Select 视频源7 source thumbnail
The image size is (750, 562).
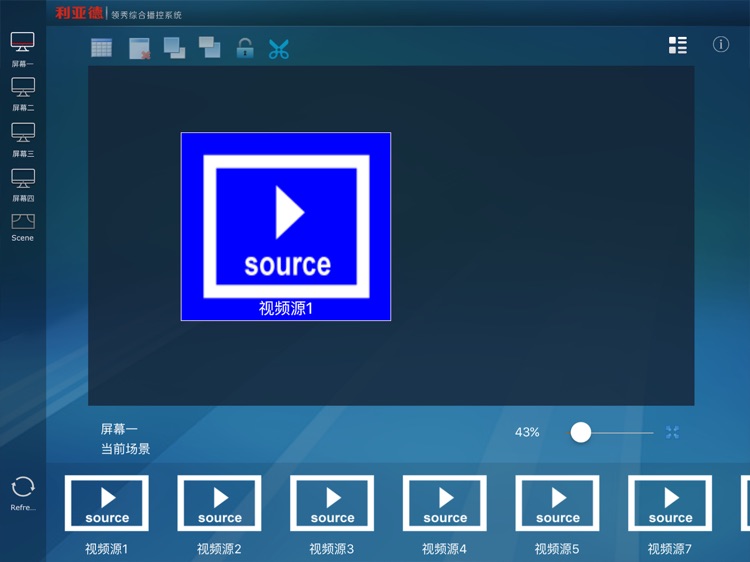(670, 503)
